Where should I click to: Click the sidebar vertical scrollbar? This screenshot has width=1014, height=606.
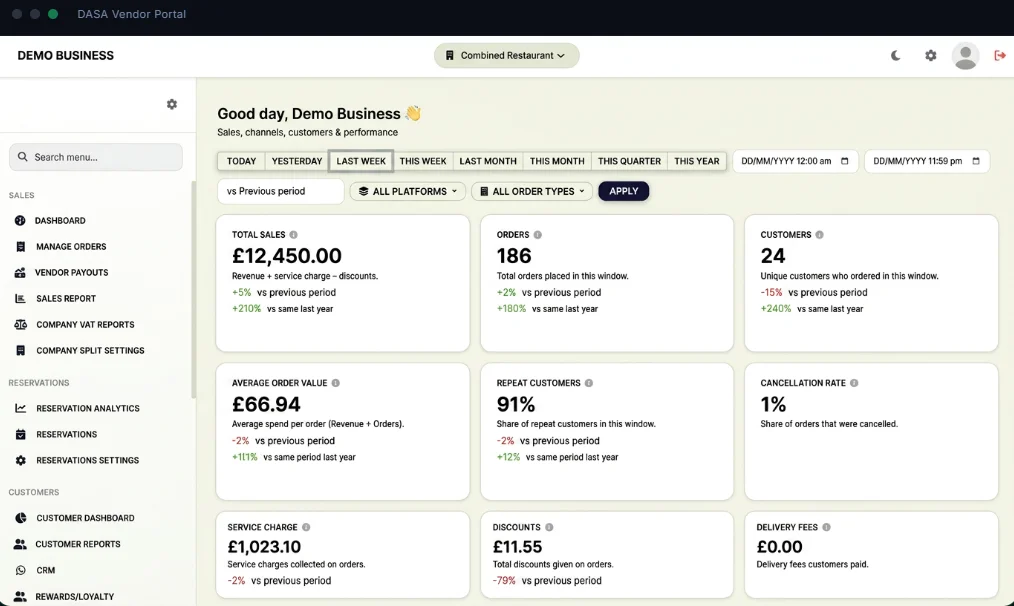pos(193,290)
